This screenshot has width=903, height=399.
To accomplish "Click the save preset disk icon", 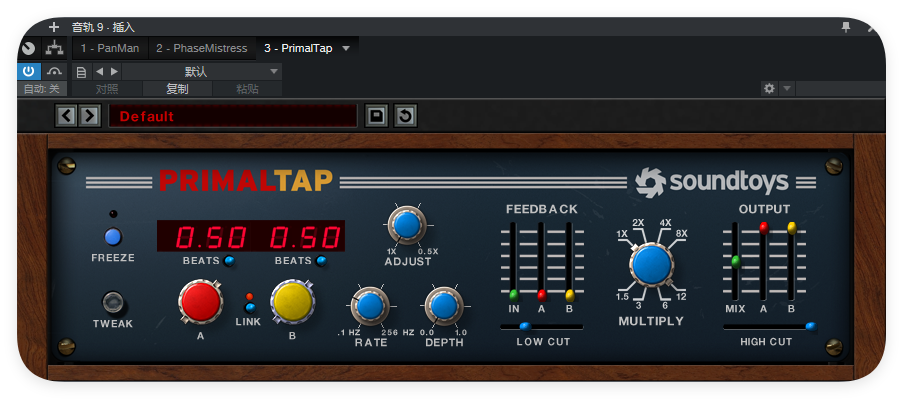I will [x=377, y=116].
